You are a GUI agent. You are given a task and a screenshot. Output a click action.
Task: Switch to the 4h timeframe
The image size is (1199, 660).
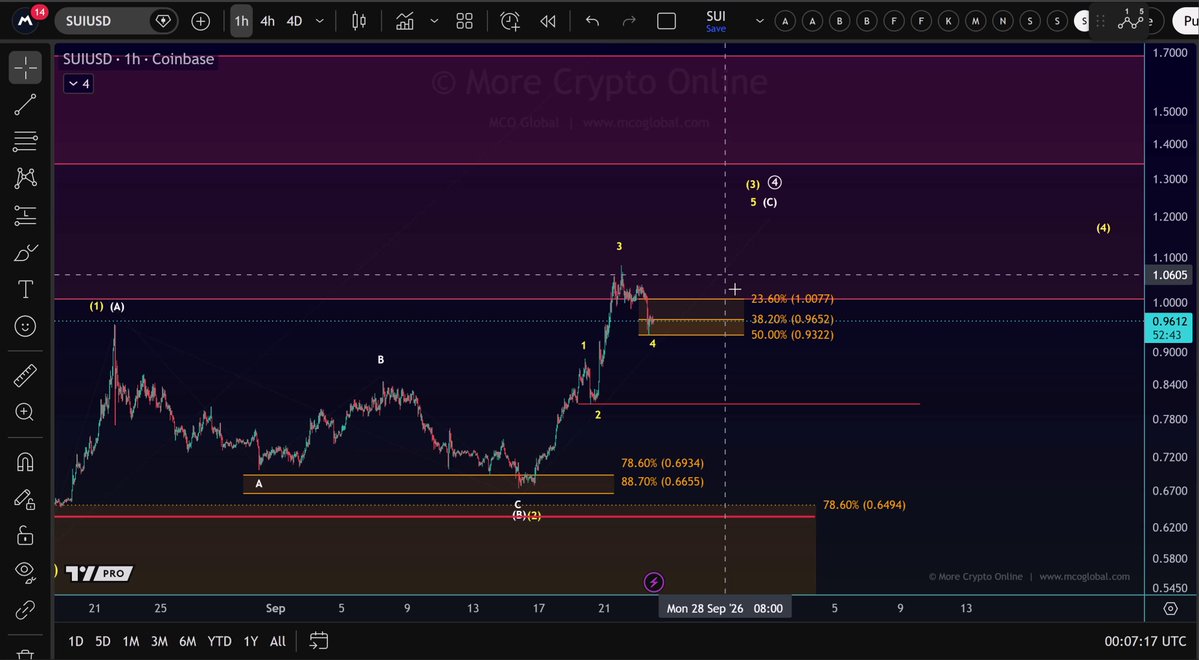(268, 21)
